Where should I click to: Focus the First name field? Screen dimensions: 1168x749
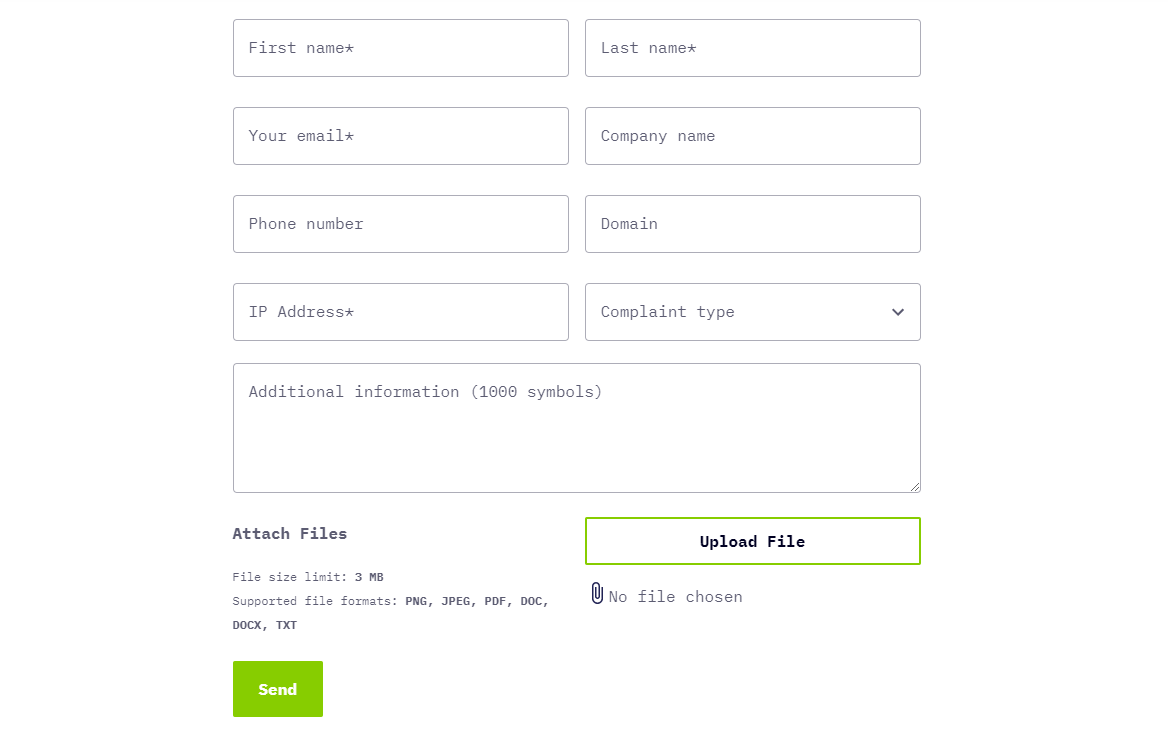coord(401,48)
